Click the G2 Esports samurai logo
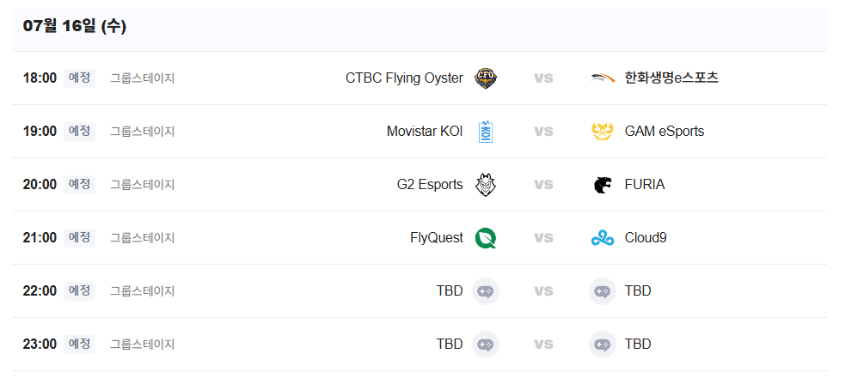This screenshot has height=392, width=853. (485, 185)
